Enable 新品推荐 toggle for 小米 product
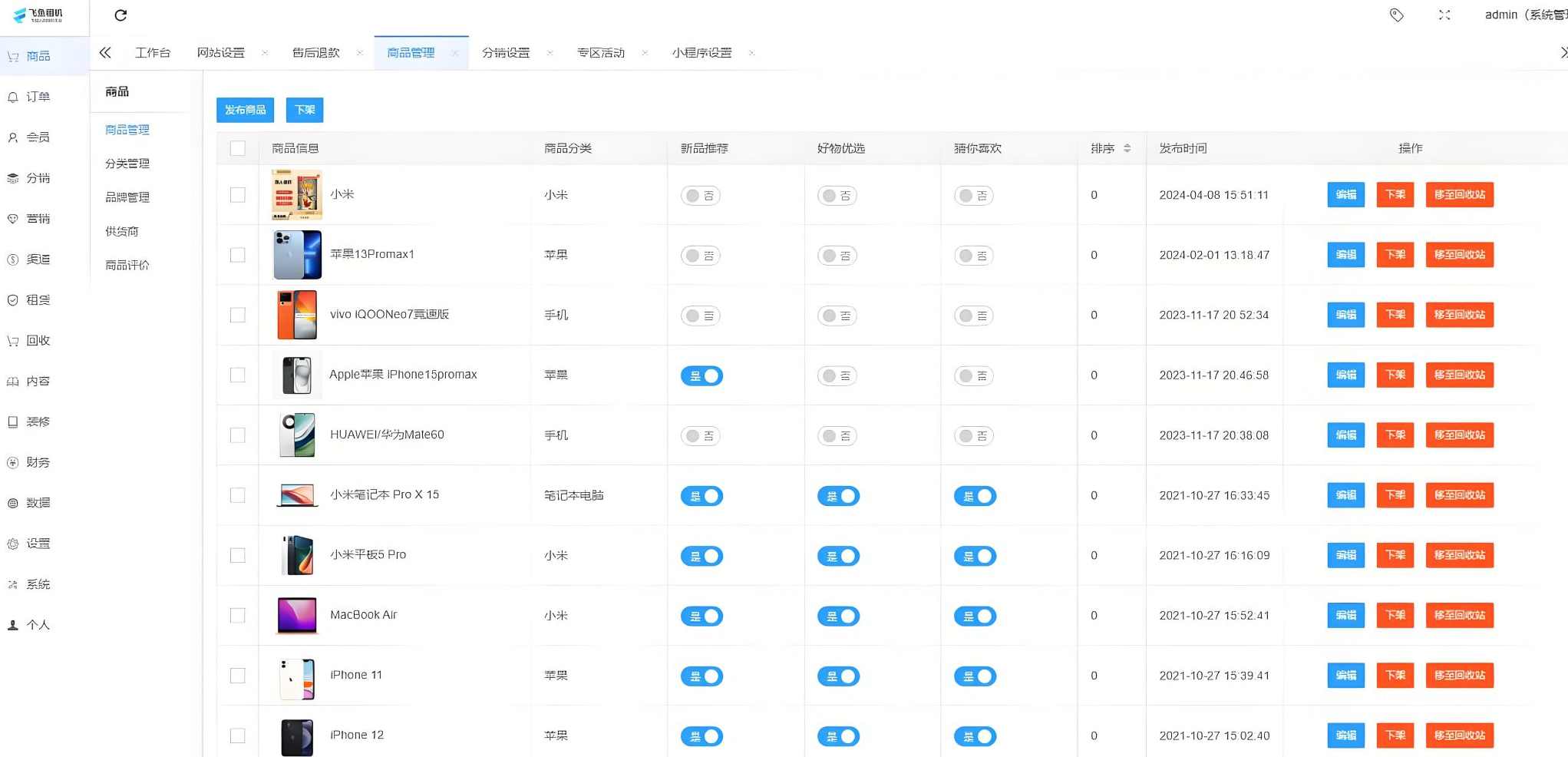Viewport: 1568px width, 757px height. pos(700,195)
